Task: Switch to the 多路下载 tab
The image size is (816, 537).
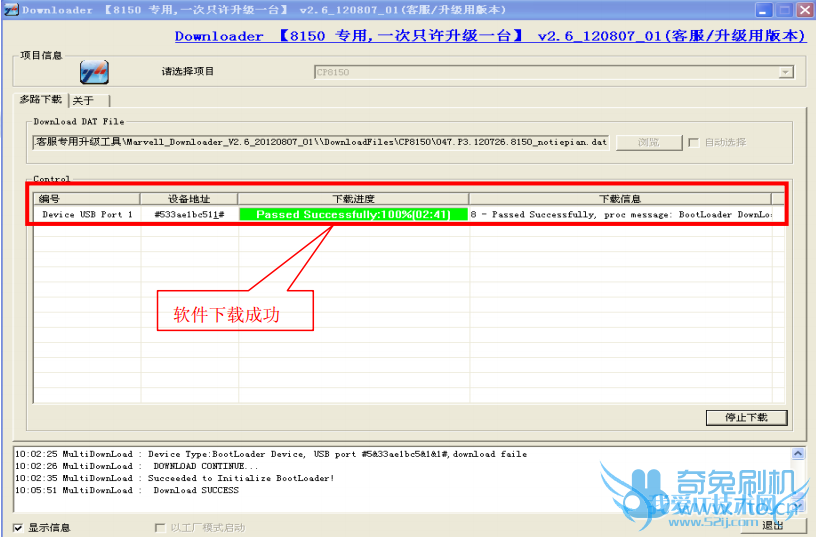Action: (41, 99)
